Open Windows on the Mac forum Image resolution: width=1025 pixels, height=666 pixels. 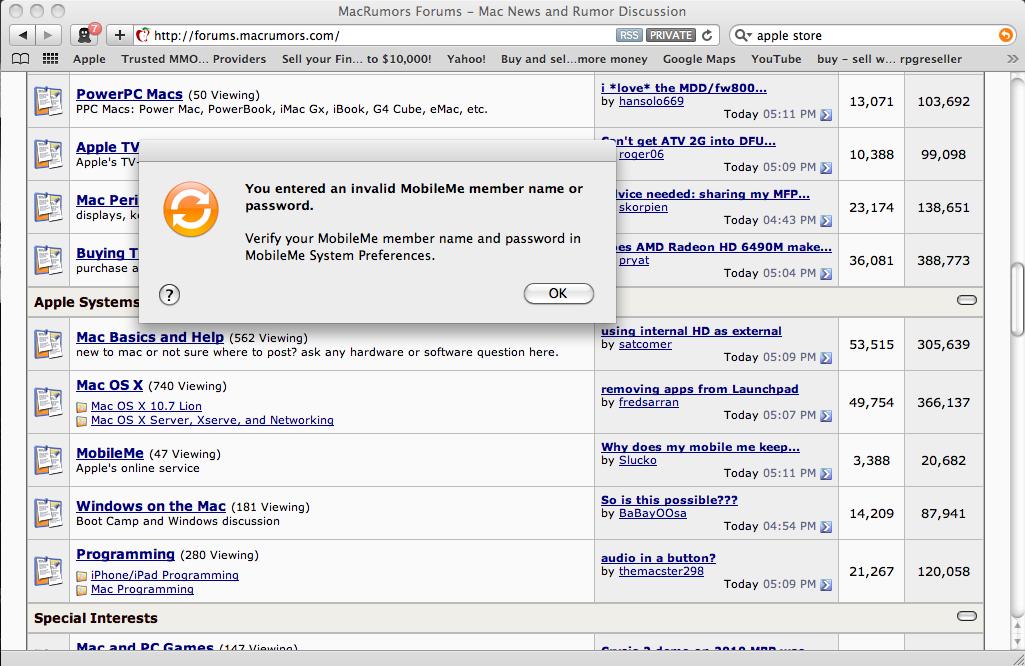151,506
